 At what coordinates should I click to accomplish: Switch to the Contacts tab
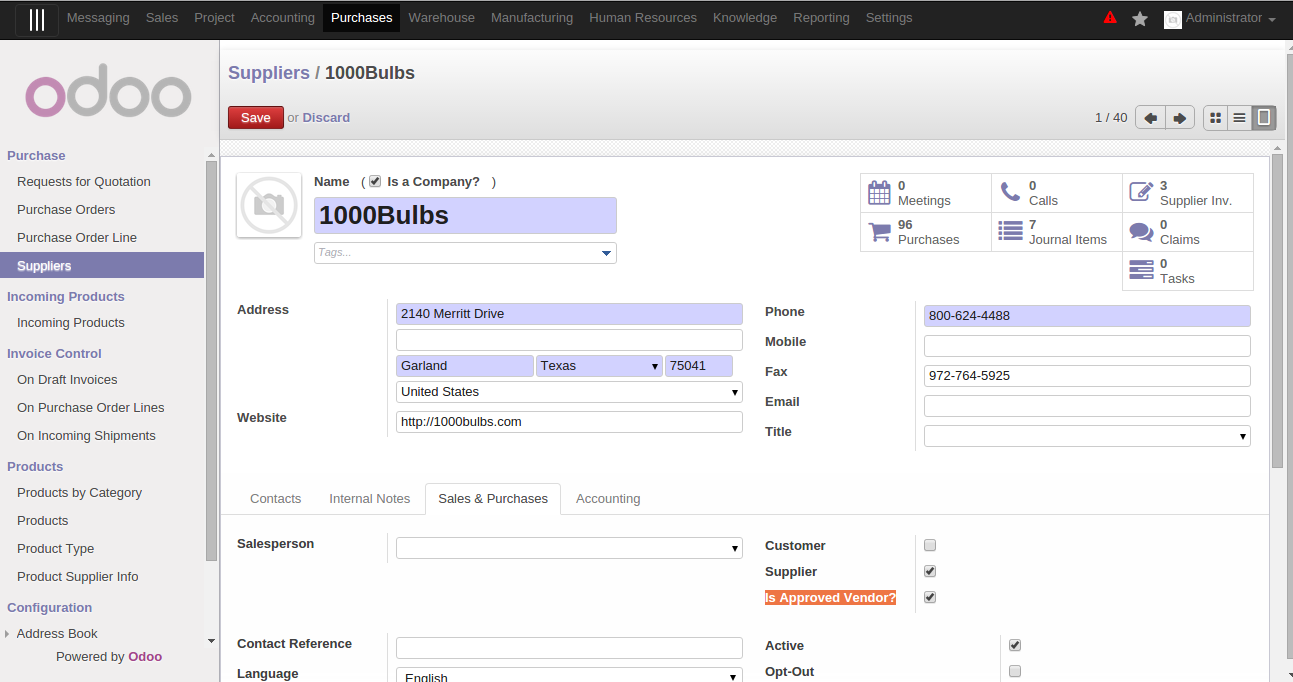[275, 498]
